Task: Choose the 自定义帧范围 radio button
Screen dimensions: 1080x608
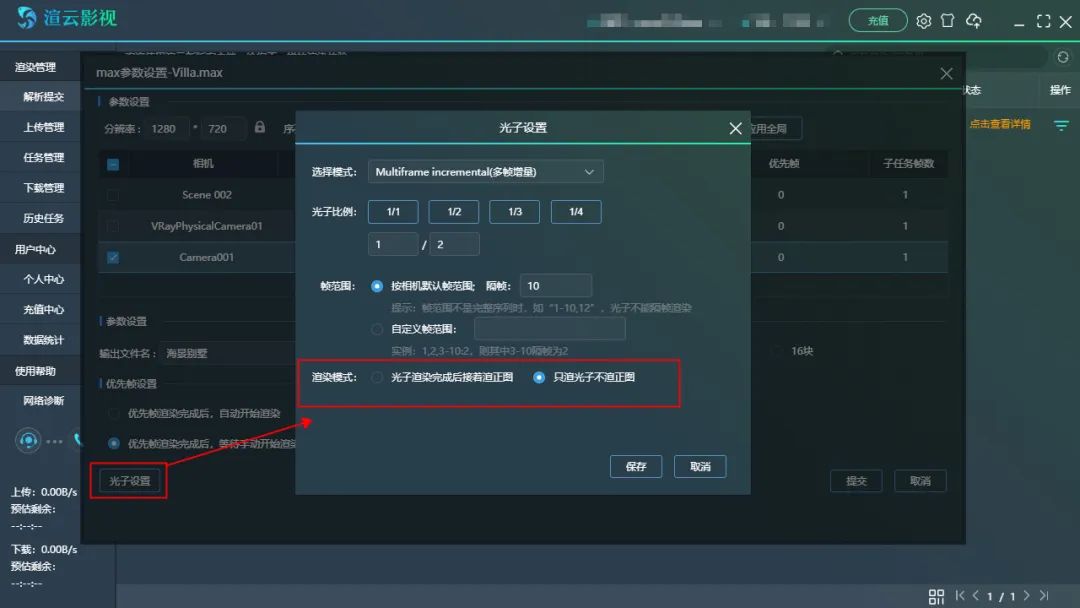Action: click(377, 329)
